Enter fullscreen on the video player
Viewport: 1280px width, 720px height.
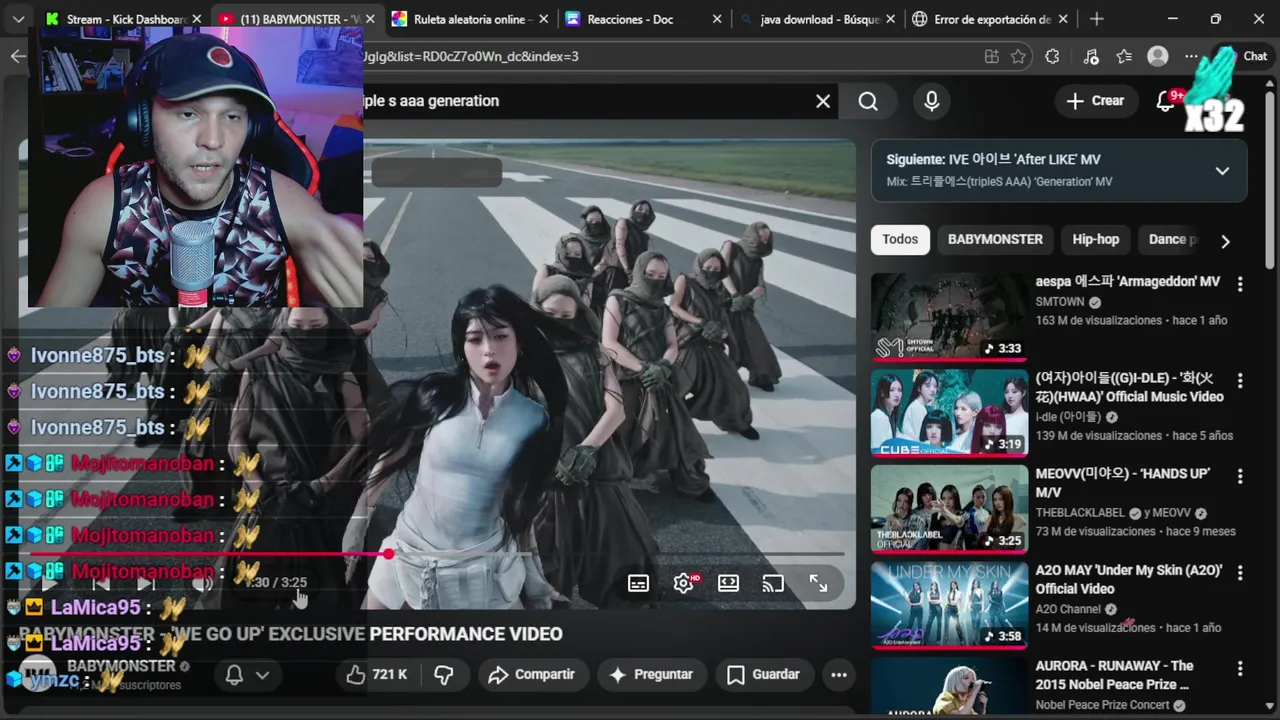point(818,583)
